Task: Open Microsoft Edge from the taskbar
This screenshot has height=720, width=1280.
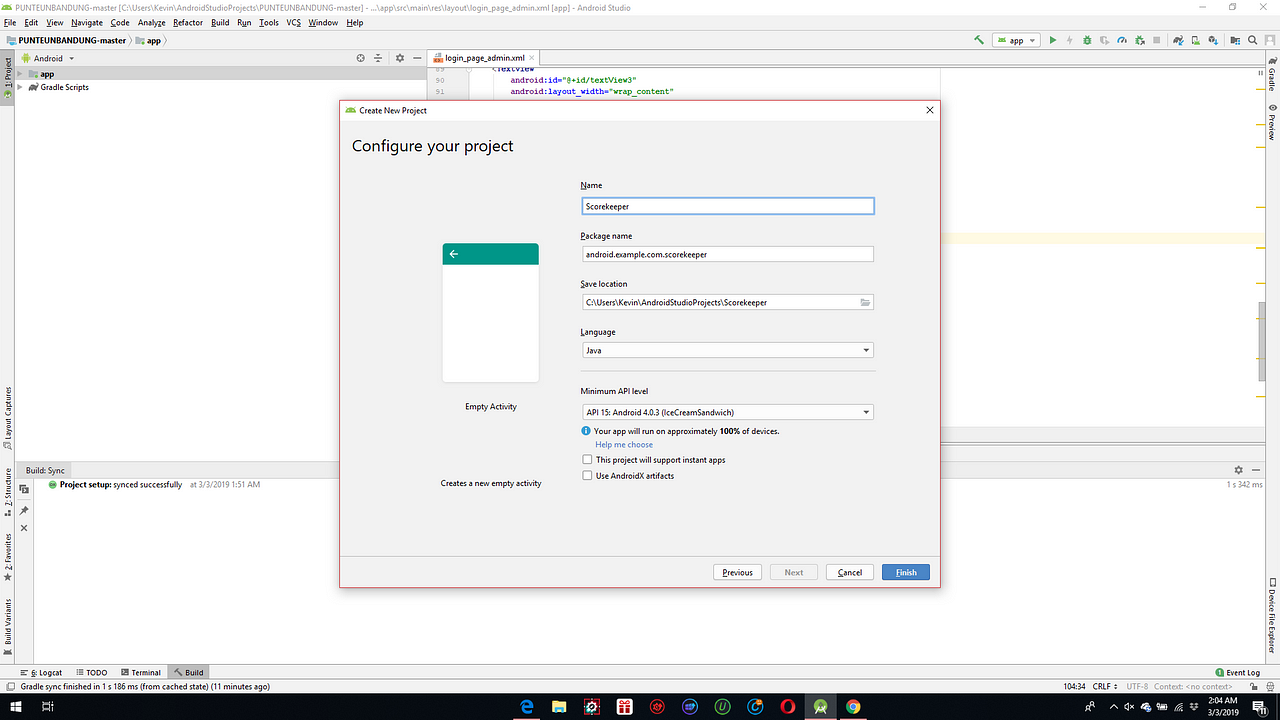Action: click(527, 707)
